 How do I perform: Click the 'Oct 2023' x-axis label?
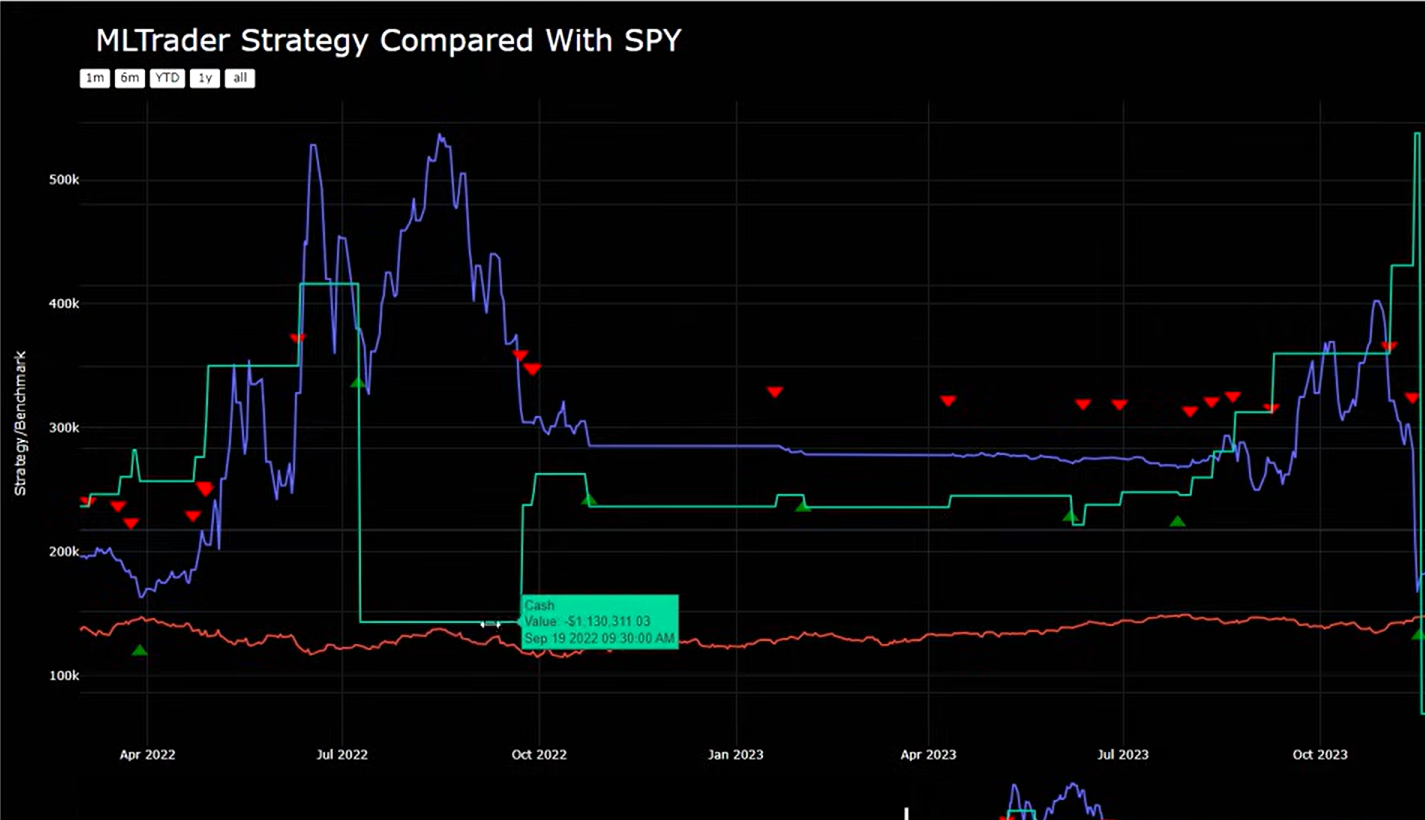1320,754
